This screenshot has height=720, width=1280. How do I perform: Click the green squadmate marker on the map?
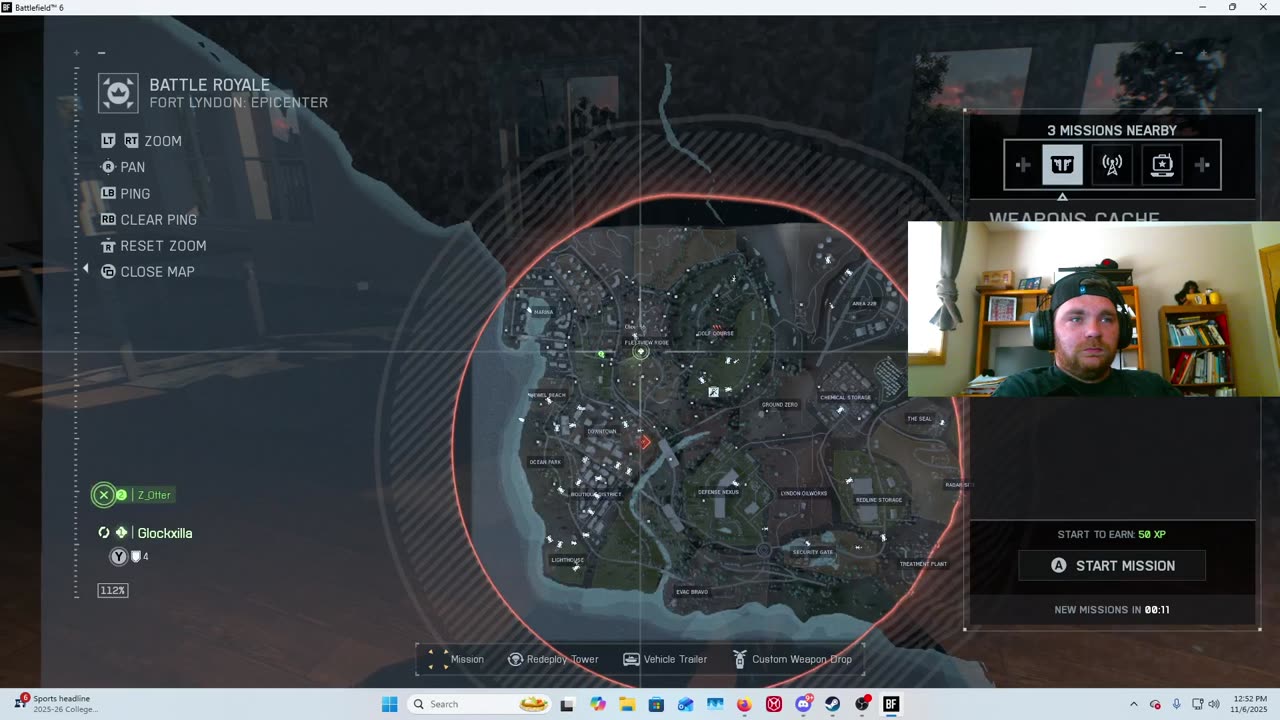[x=601, y=354]
